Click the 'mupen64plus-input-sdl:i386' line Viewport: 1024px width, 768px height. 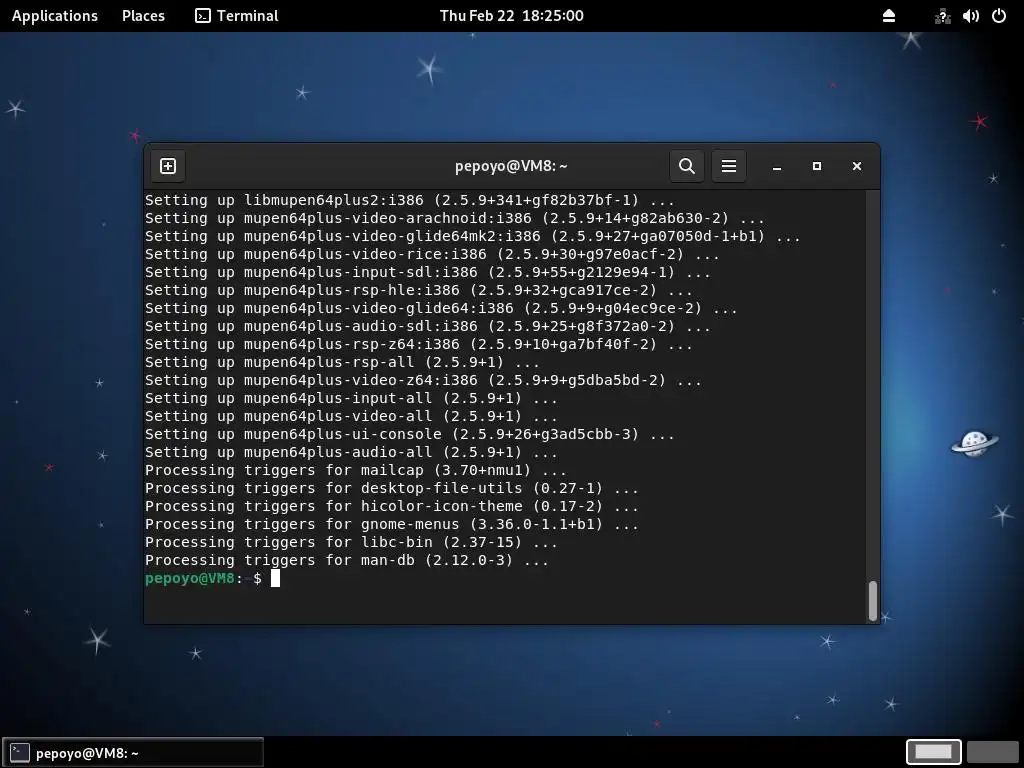coord(428,272)
